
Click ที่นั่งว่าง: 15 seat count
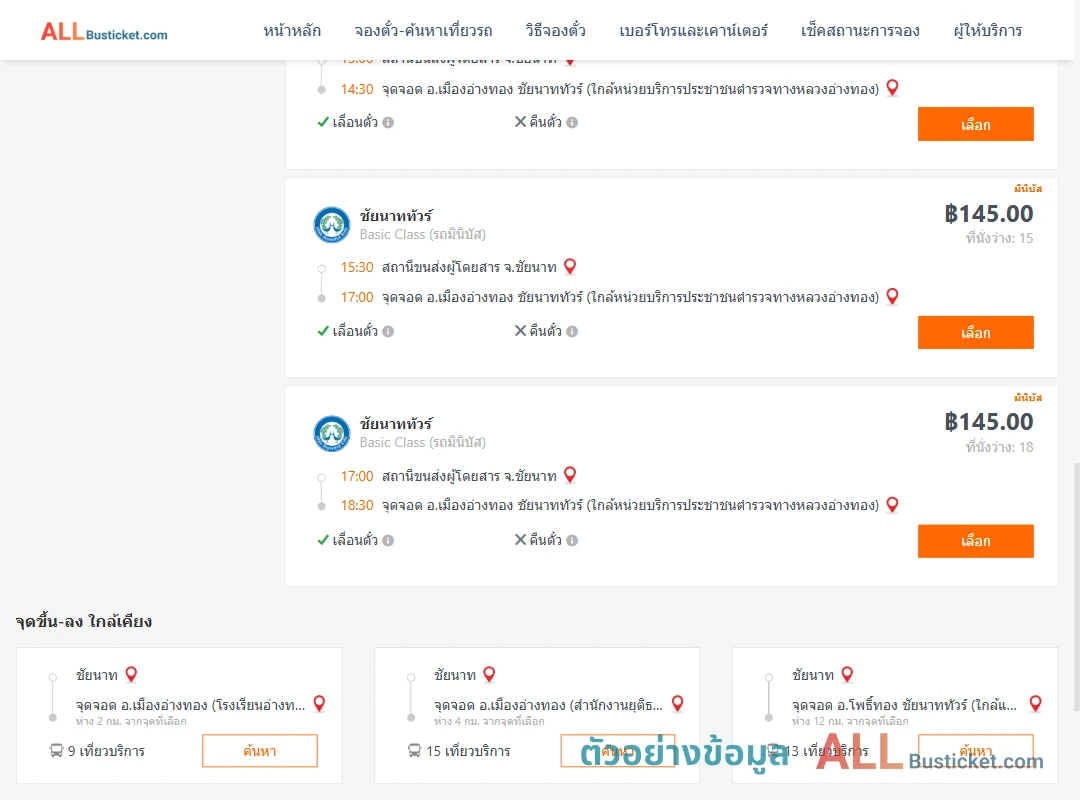(999, 238)
